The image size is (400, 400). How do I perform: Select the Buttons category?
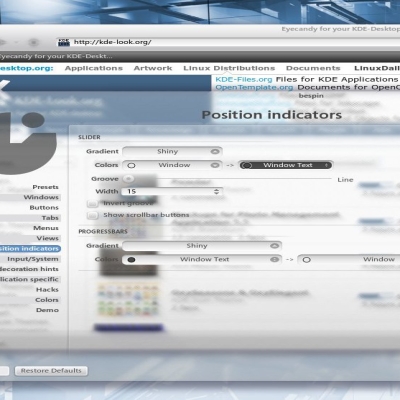pos(44,208)
